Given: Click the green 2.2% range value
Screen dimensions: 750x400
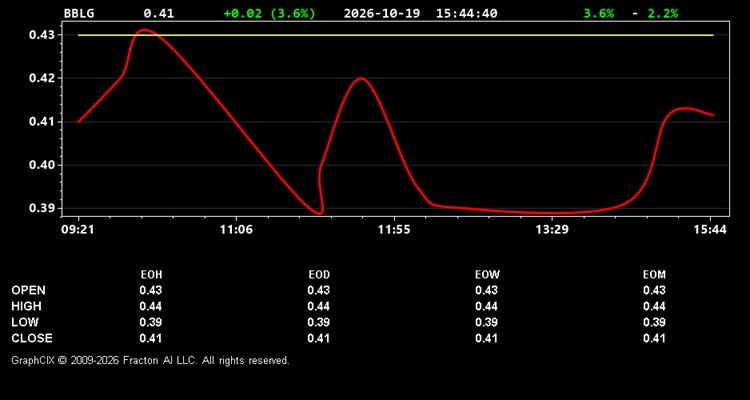Looking at the screenshot, I should pyautogui.click(x=663, y=13).
